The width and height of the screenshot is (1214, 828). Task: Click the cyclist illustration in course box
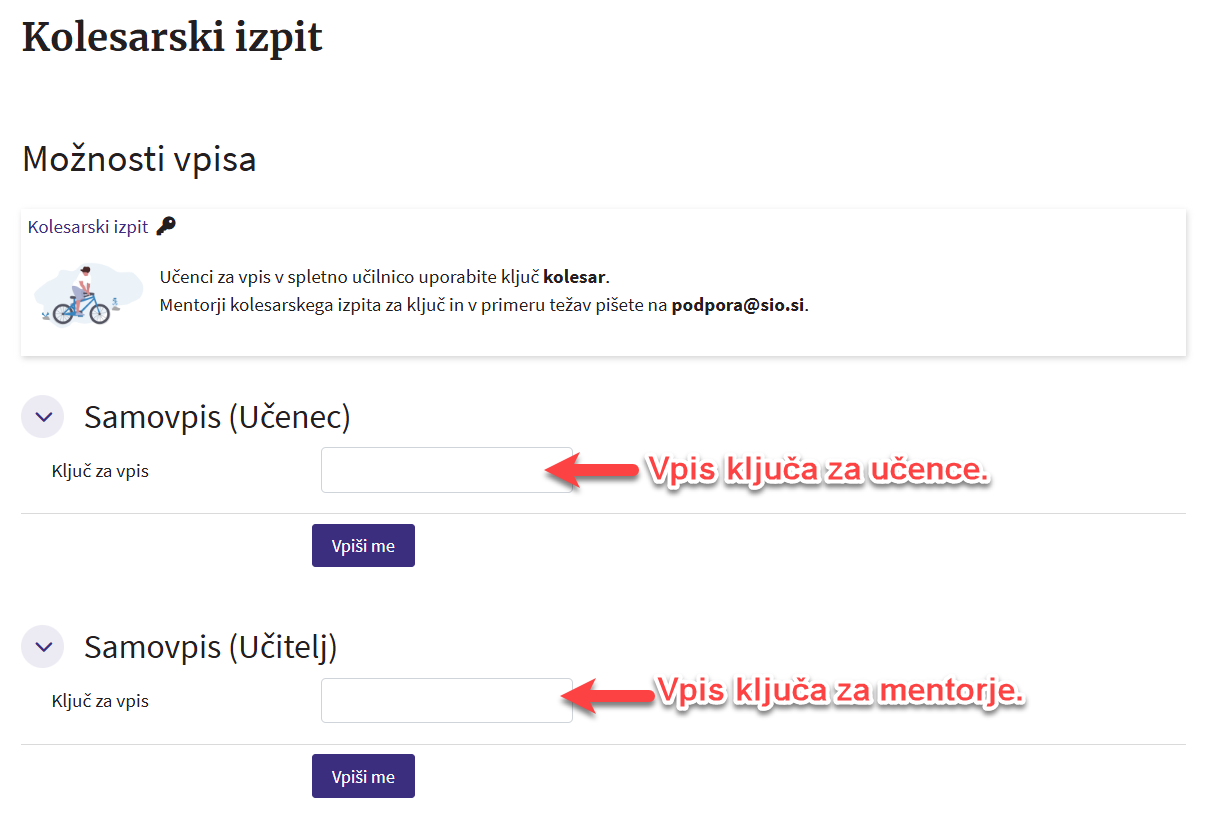81,295
